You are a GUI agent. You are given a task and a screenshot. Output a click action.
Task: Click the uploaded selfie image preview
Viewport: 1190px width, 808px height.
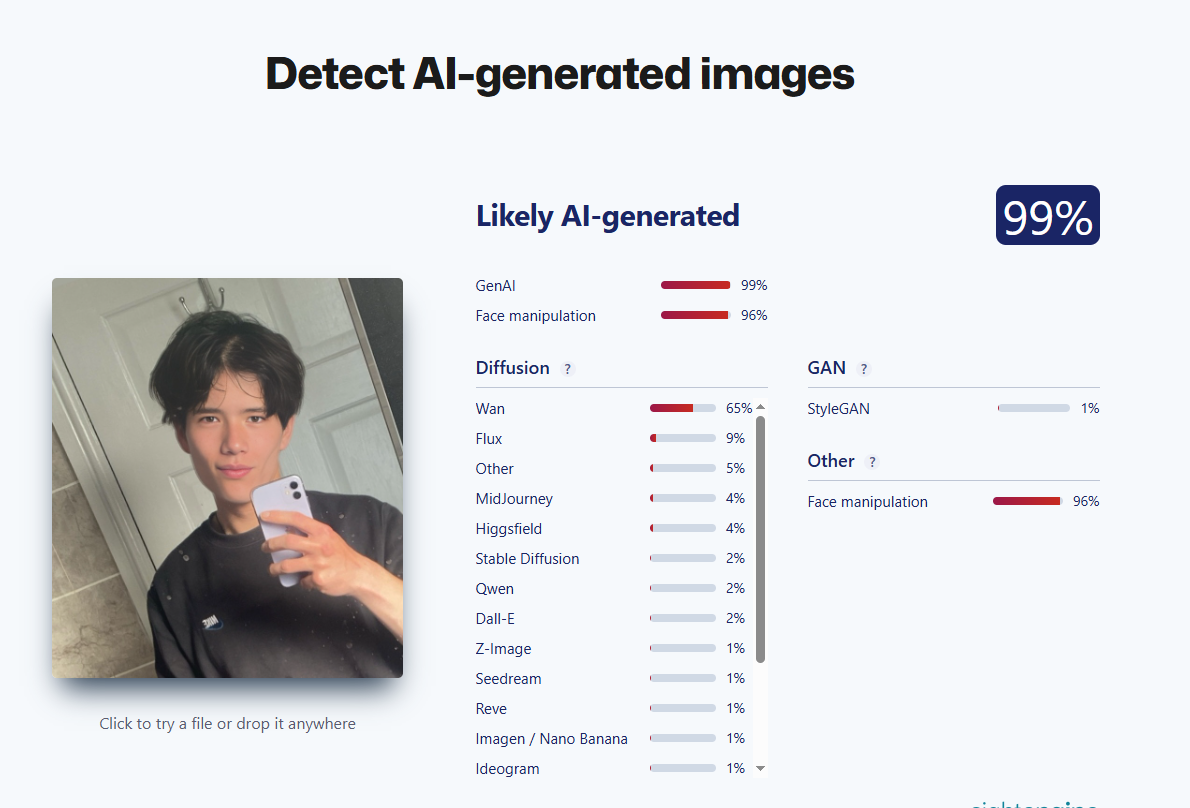(228, 478)
